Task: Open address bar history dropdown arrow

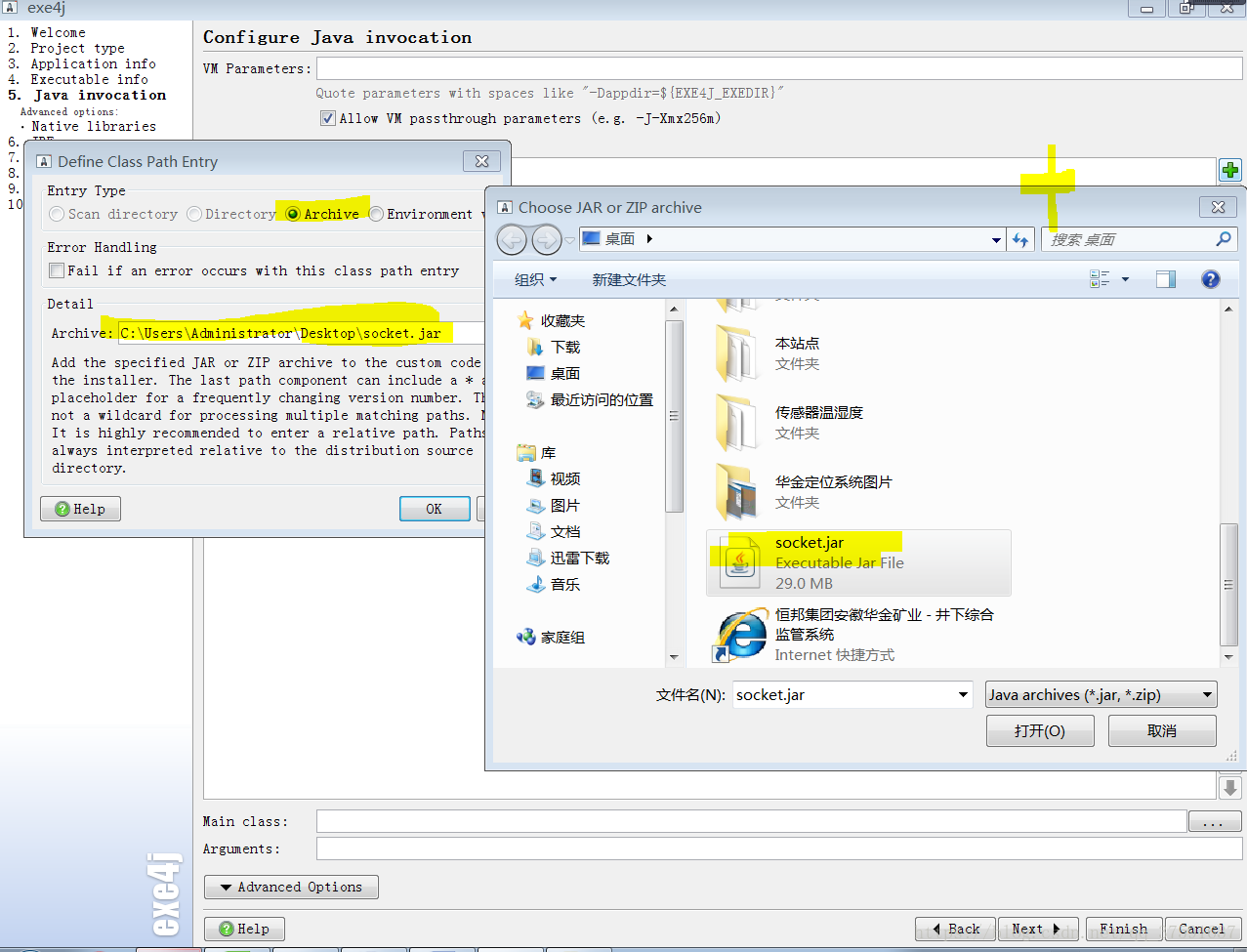Action: click(x=996, y=239)
